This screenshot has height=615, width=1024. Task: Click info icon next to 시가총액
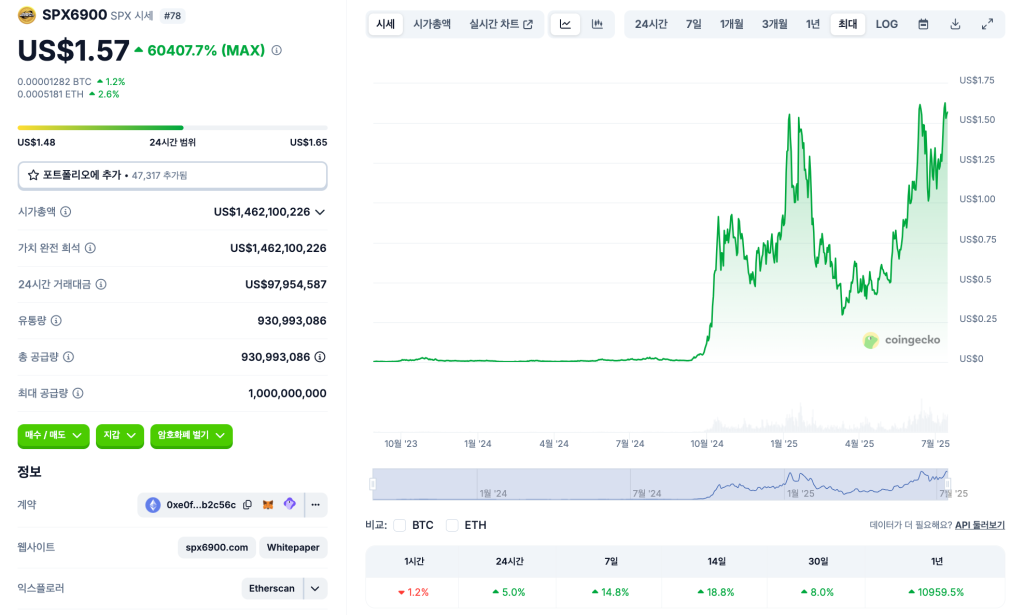point(66,212)
